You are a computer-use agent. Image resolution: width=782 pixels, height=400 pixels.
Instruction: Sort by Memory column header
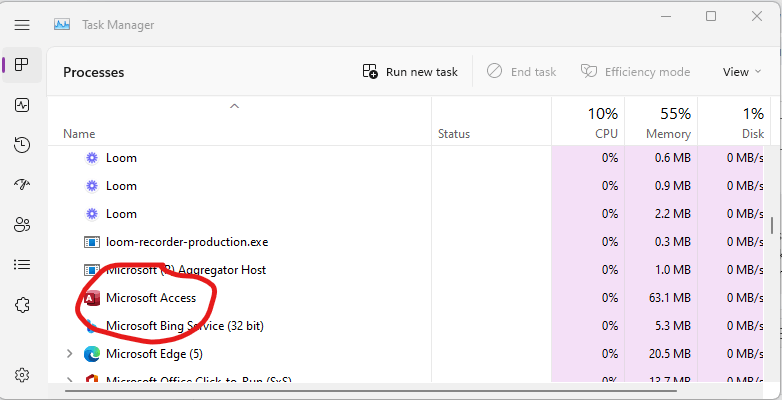pos(661,121)
